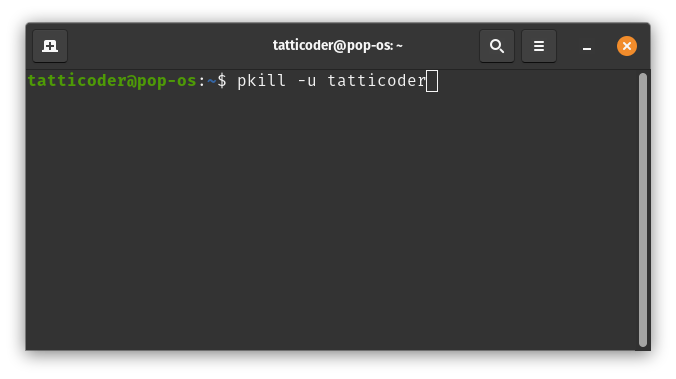Click the green tatticoder@pop-os prompt text
This screenshot has height=379, width=676.
click(112, 81)
